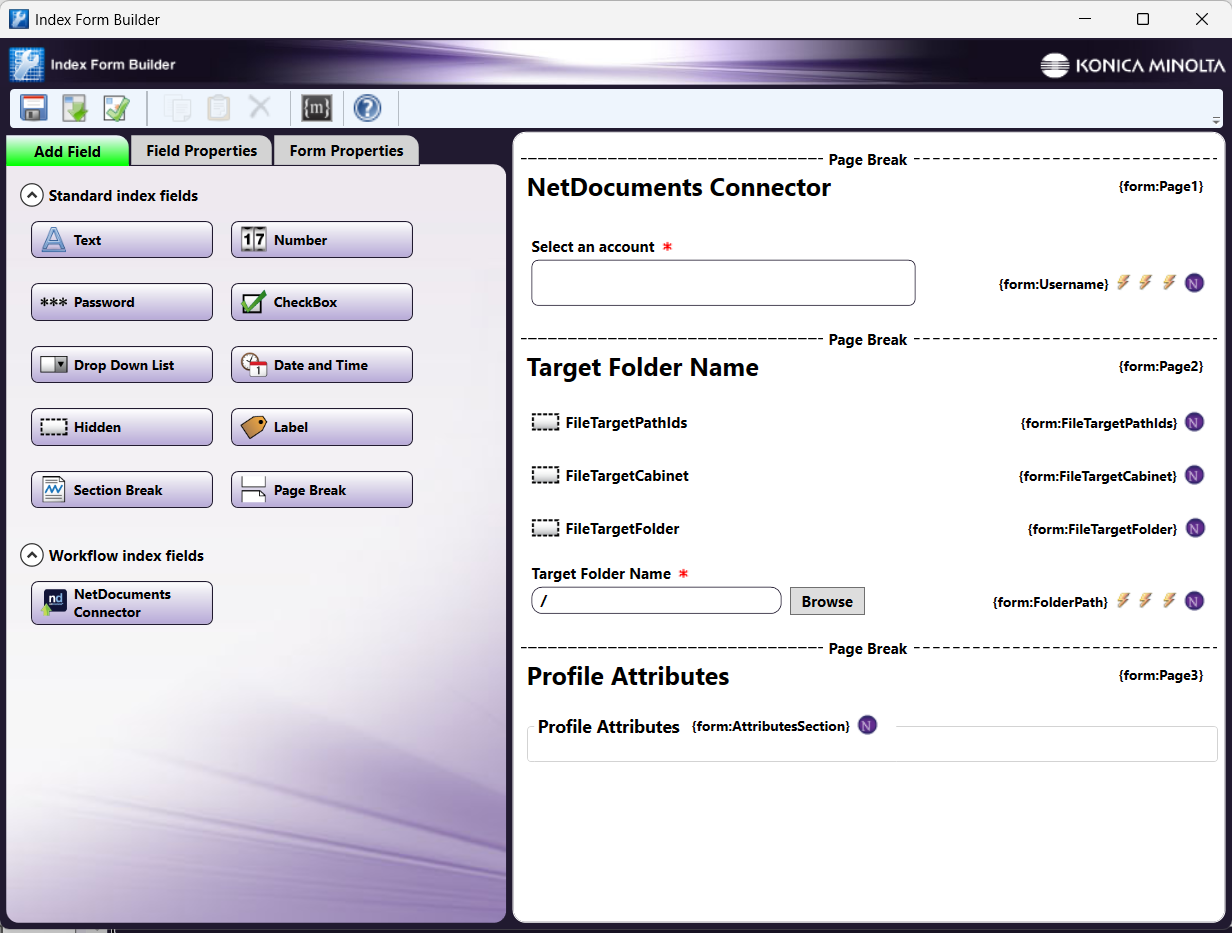
Task: Maximize the Index Form Builder window
Action: 1143,19
